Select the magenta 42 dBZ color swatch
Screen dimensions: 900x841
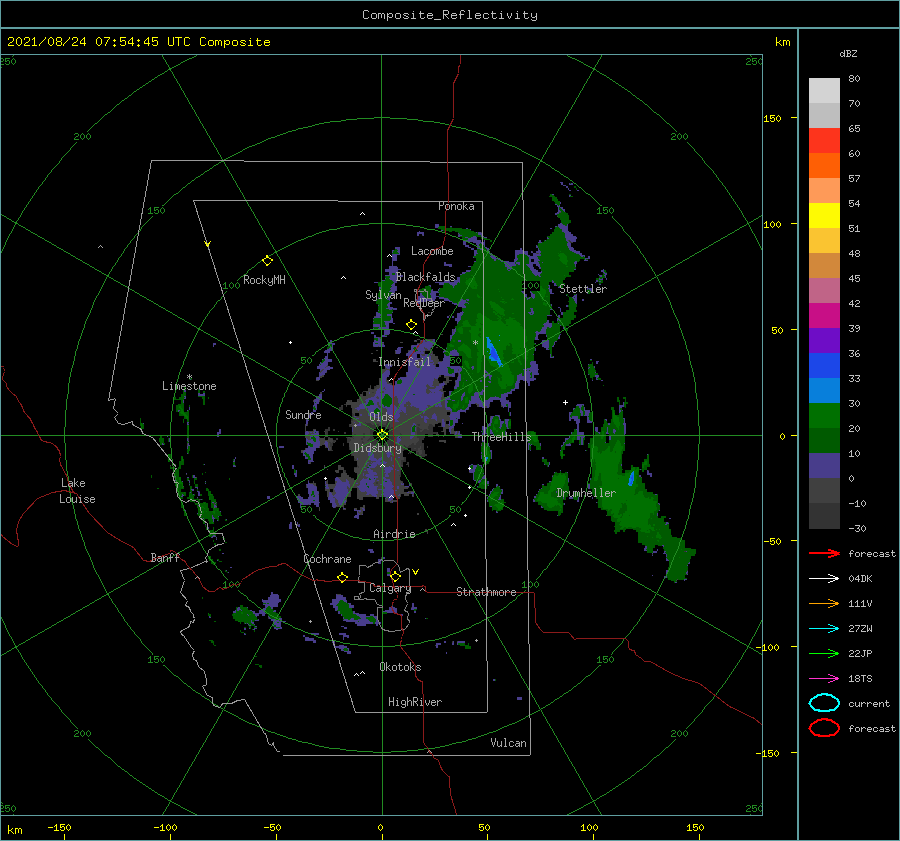click(824, 315)
